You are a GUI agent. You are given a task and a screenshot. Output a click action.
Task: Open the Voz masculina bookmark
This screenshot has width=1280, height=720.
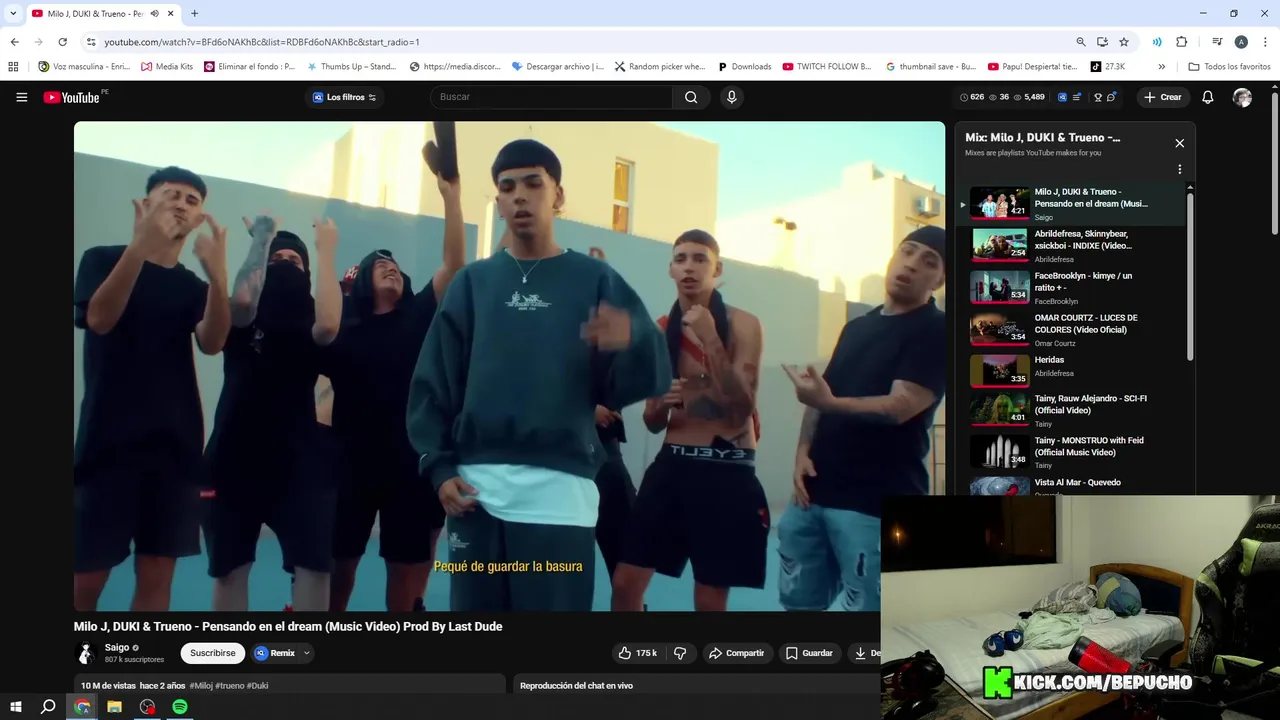(x=83, y=67)
